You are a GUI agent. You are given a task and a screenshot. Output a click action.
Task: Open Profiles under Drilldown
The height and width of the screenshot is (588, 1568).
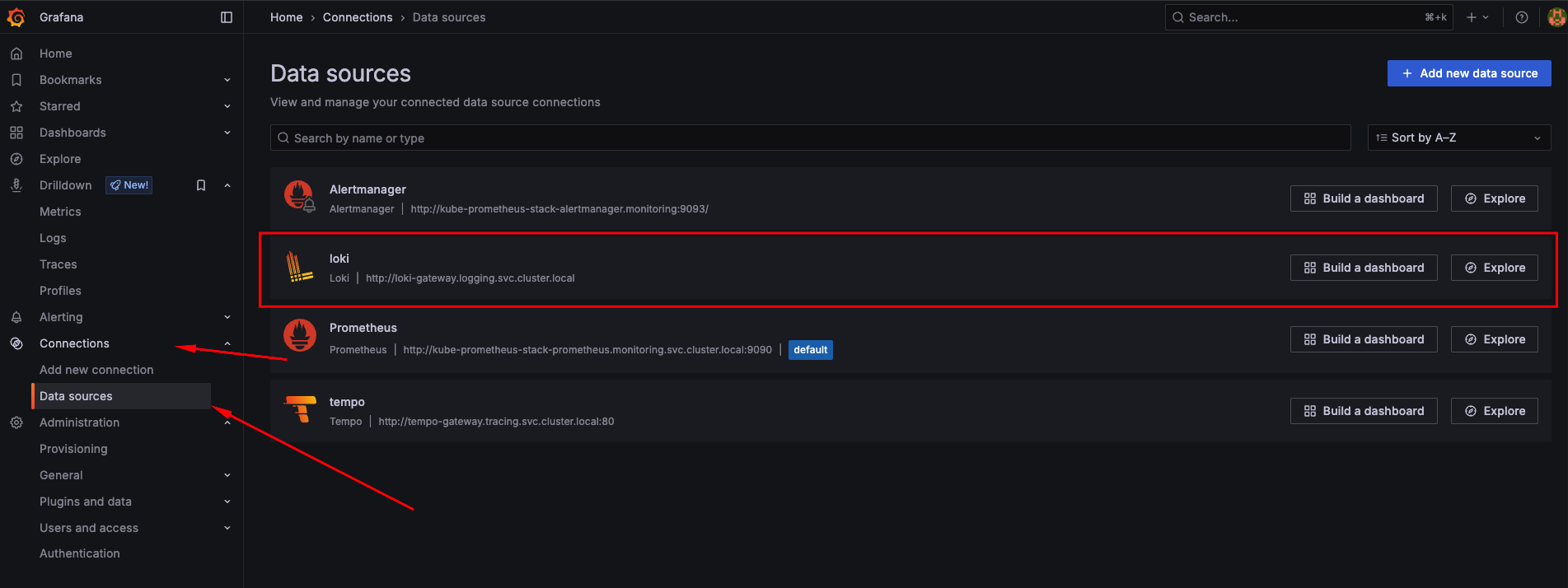point(60,291)
